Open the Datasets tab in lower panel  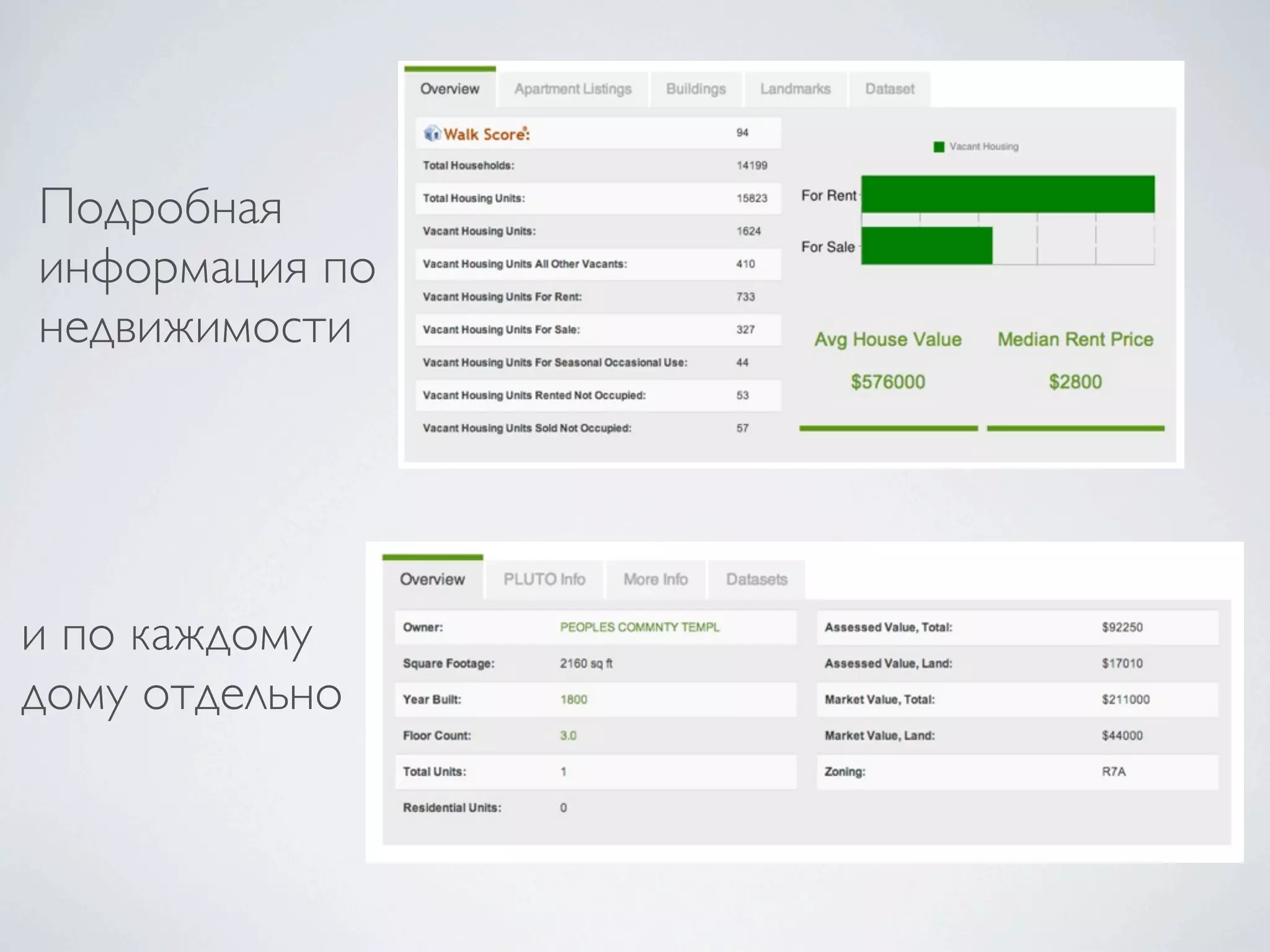pos(757,580)
